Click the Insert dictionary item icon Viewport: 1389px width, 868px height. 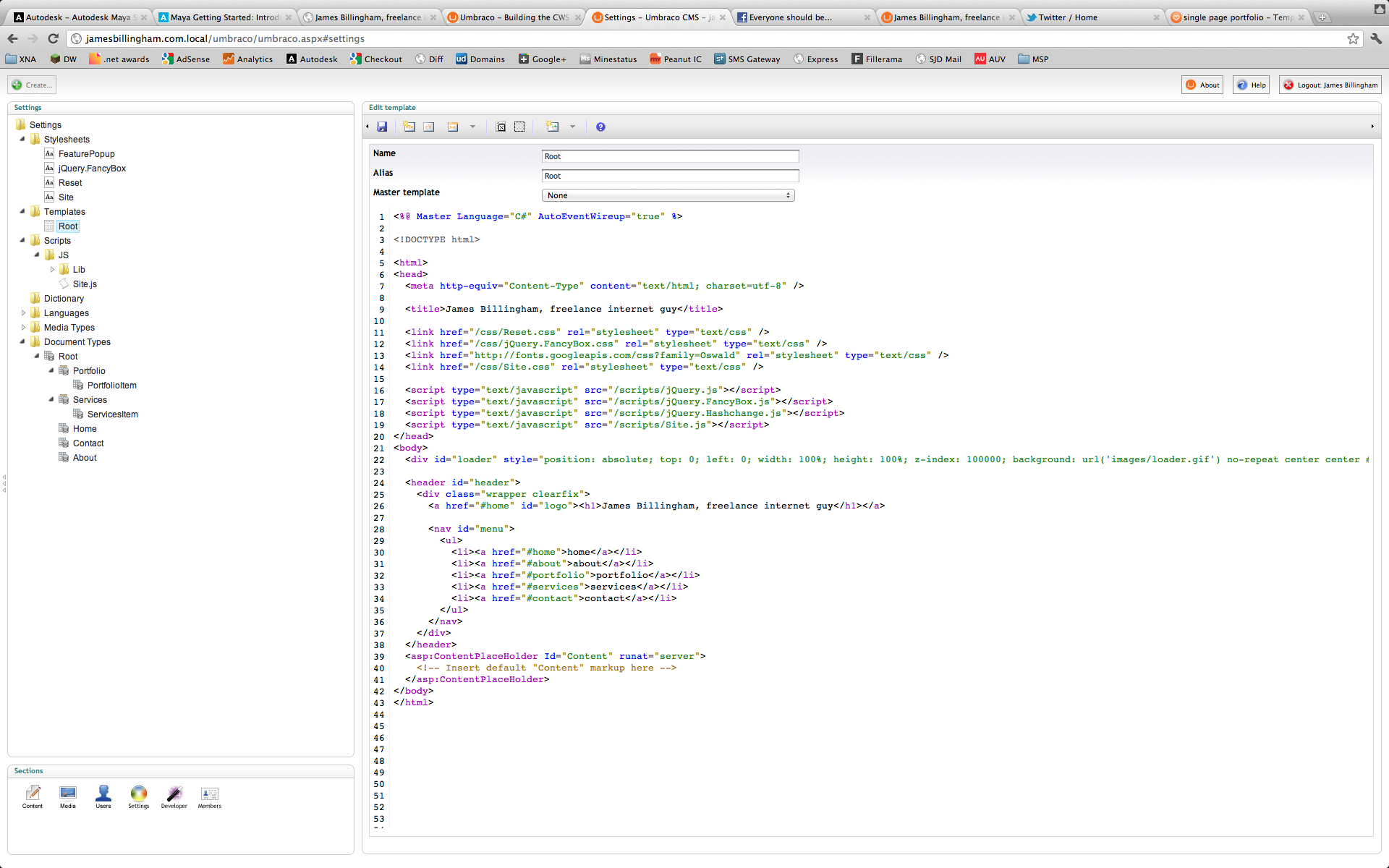pyautogui.click(x=429, y=127)
